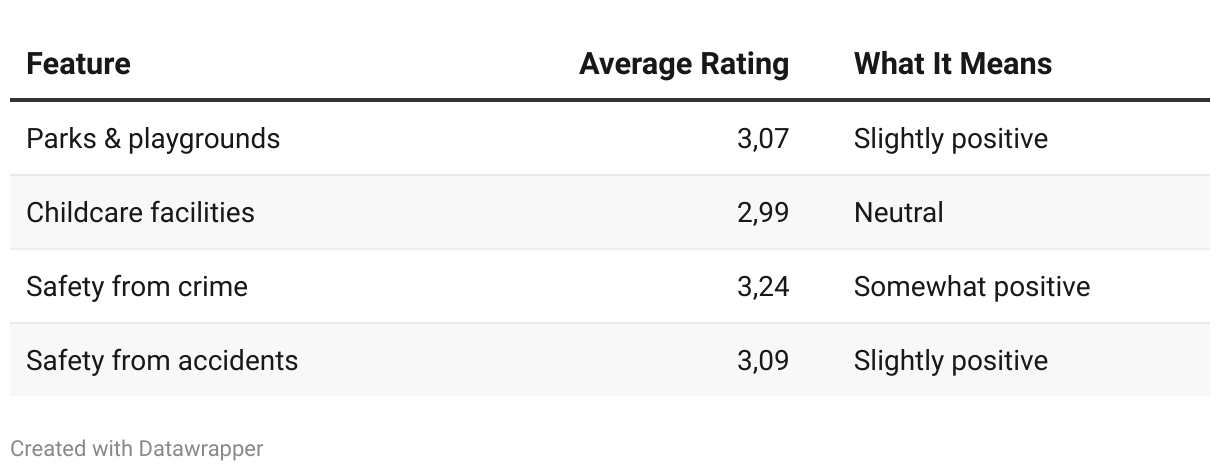
Task: Select the Childcare facilities row label
Action: point(140,212)
